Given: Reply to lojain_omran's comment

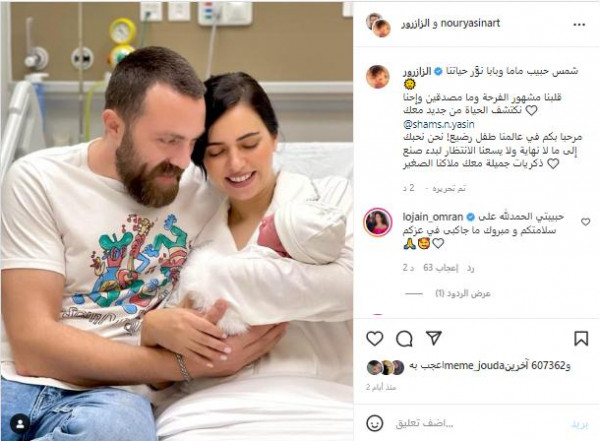Looking at the screenshot, I should (x=470, y=268).
